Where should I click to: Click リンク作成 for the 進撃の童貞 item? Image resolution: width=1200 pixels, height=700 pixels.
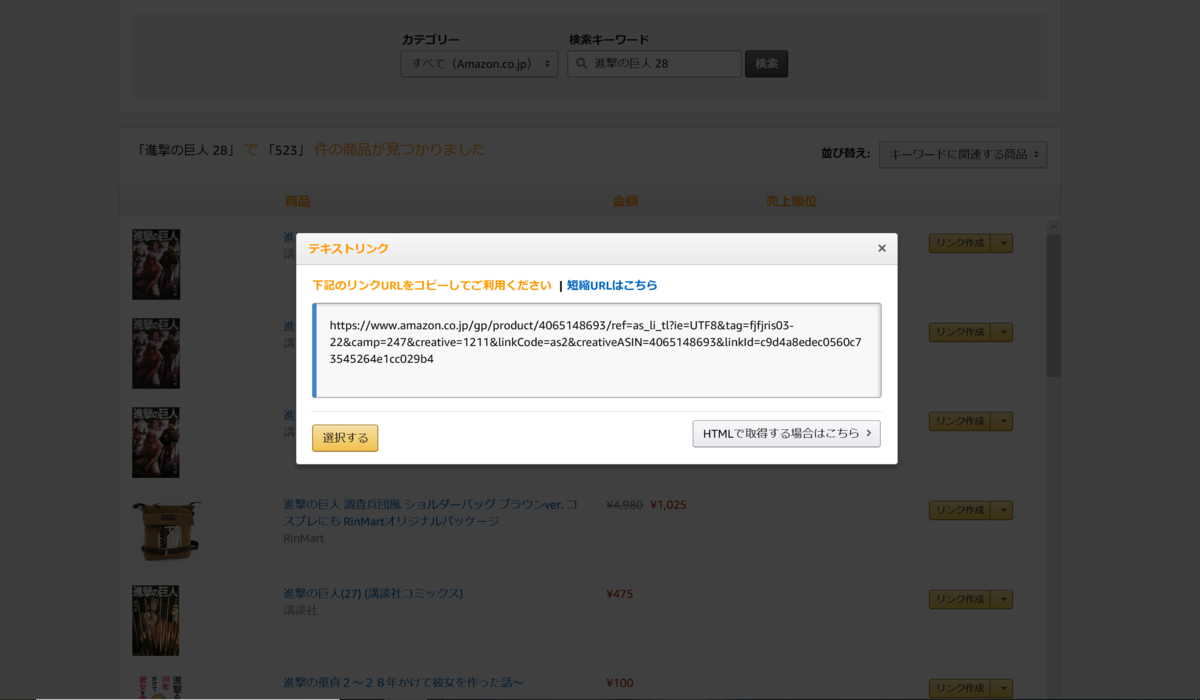(x=959, y=688)
